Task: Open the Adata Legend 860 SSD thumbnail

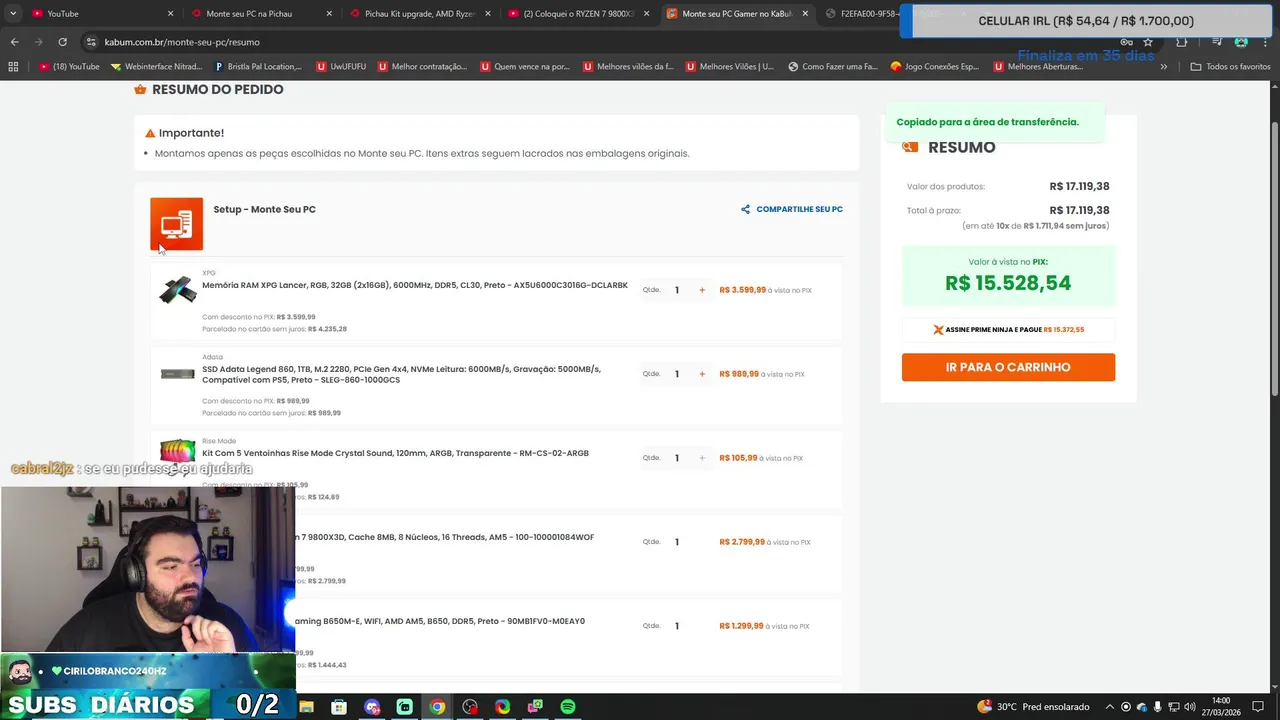Action: point(178,374)
